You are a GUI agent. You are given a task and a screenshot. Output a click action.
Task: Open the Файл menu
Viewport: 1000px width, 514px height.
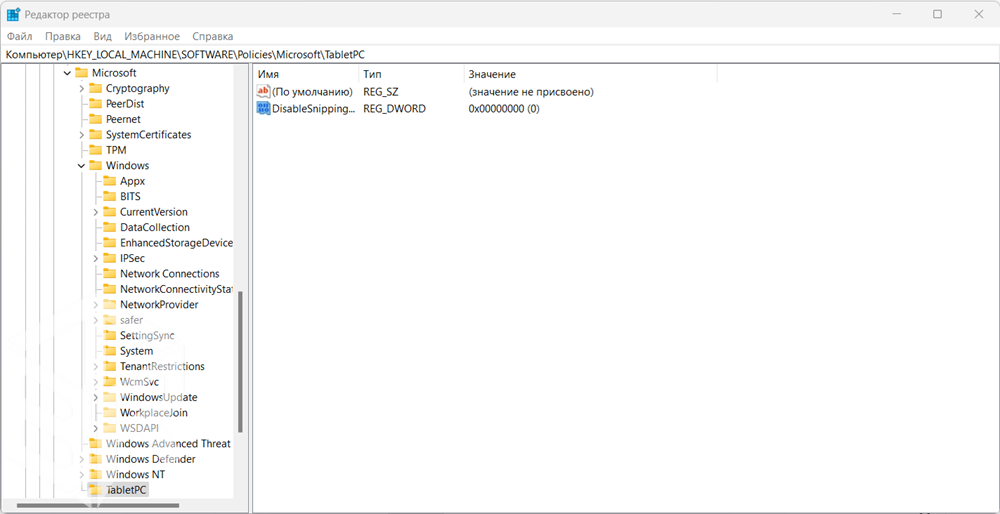20,36
